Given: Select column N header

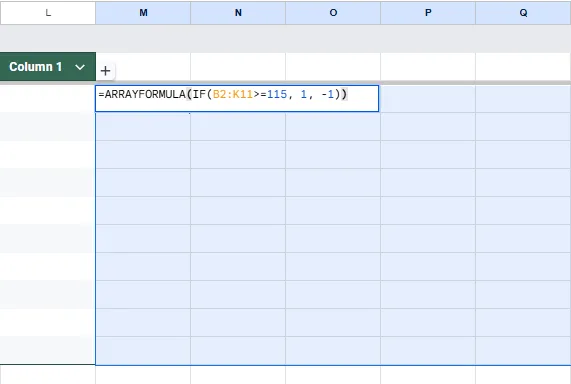Looking at the screenshot, I should [x=238, y=13].
